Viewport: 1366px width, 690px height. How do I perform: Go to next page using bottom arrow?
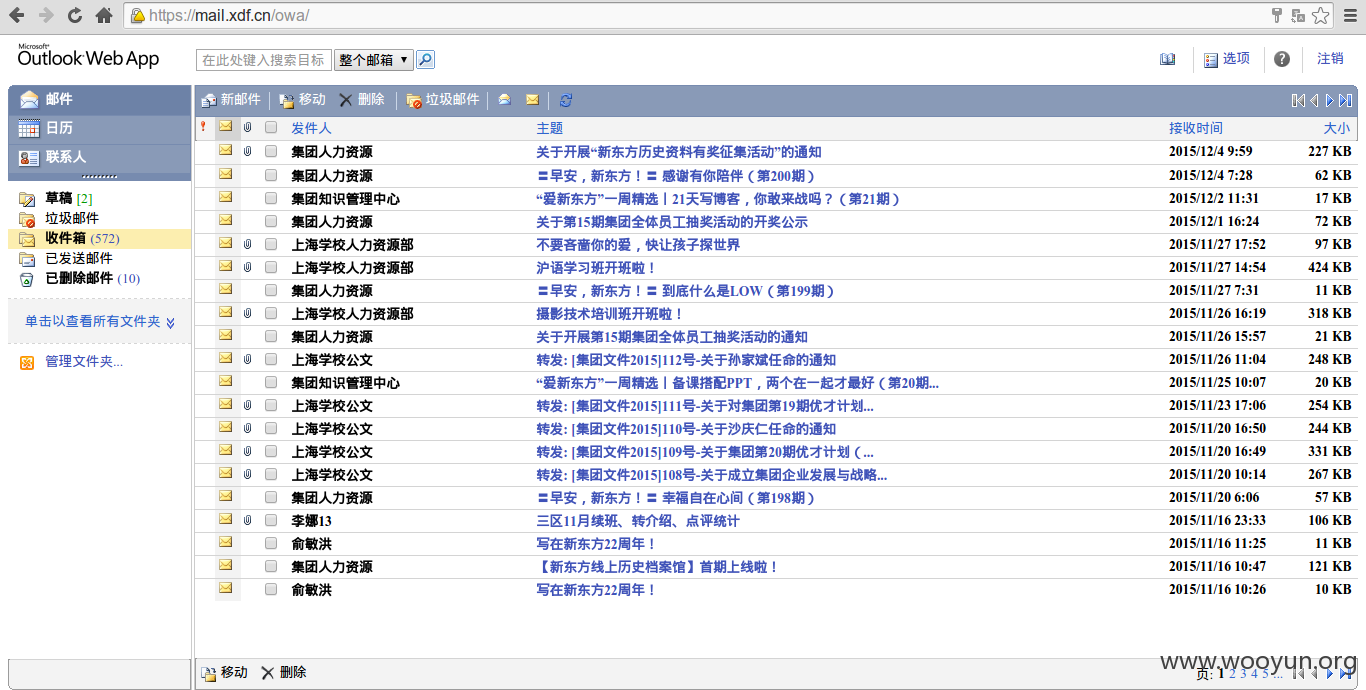tap(1330, 674)
